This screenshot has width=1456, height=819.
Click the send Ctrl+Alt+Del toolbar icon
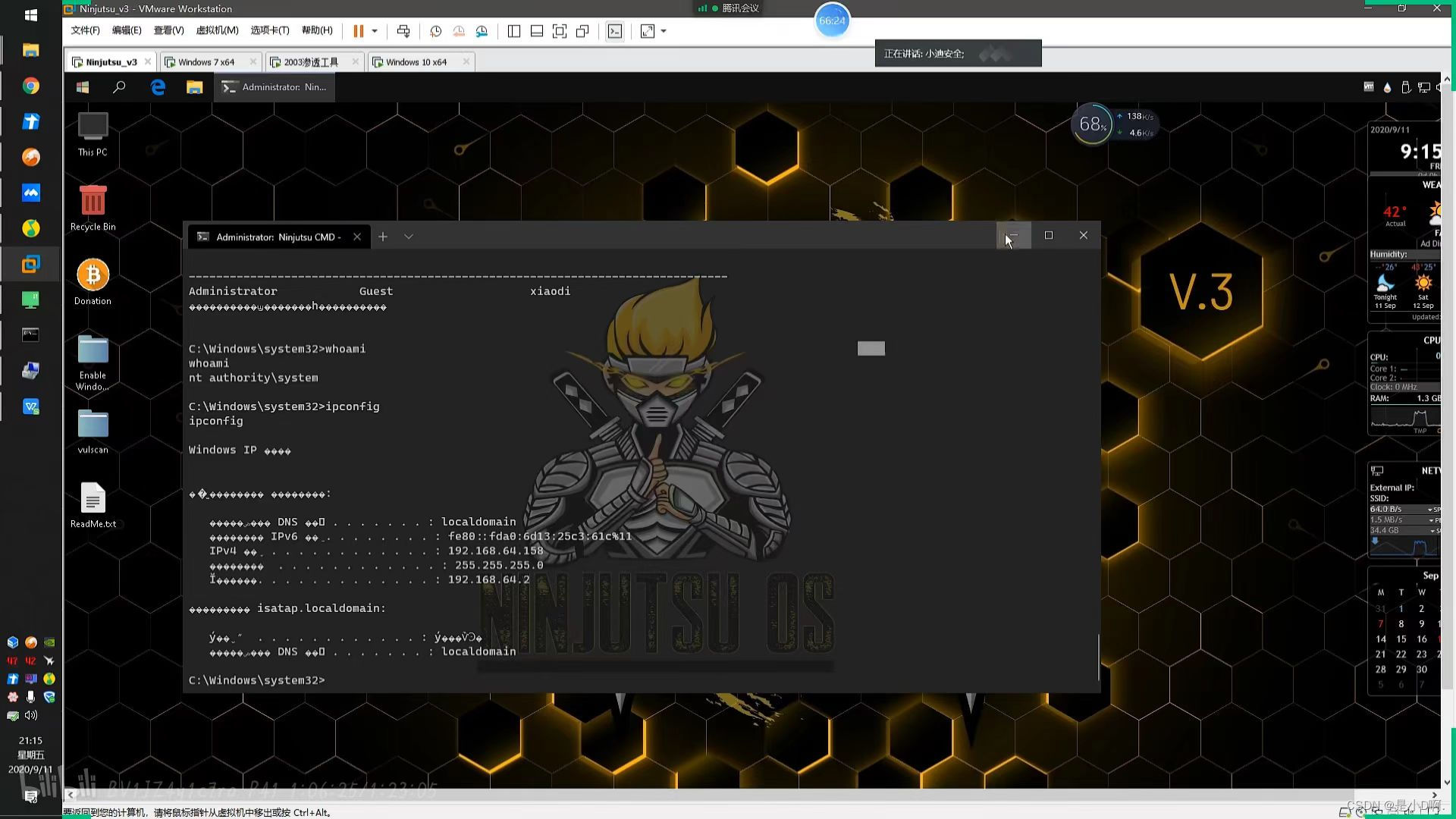[x=403, y=31]
